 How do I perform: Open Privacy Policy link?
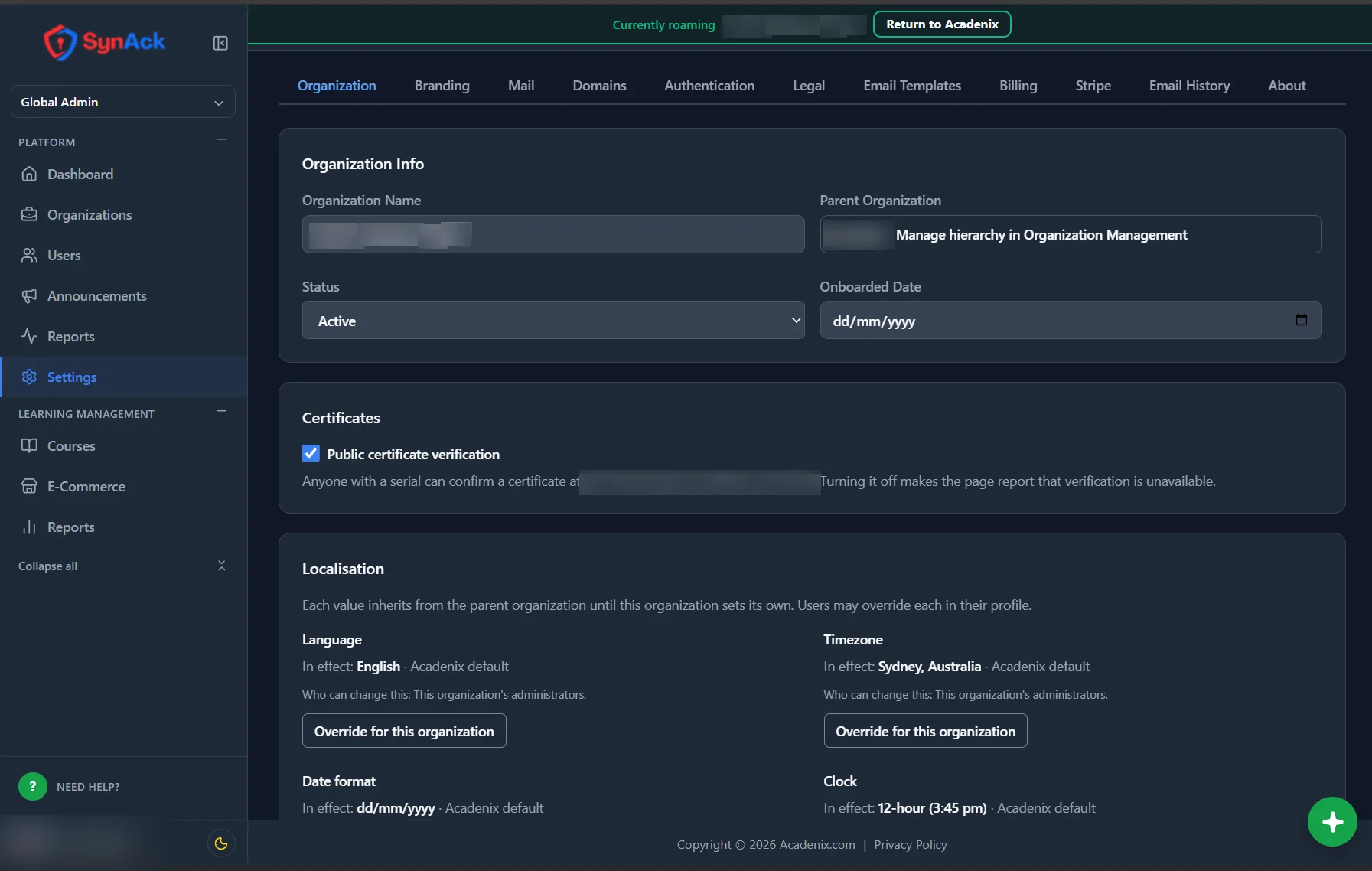[x=911, y=844]
